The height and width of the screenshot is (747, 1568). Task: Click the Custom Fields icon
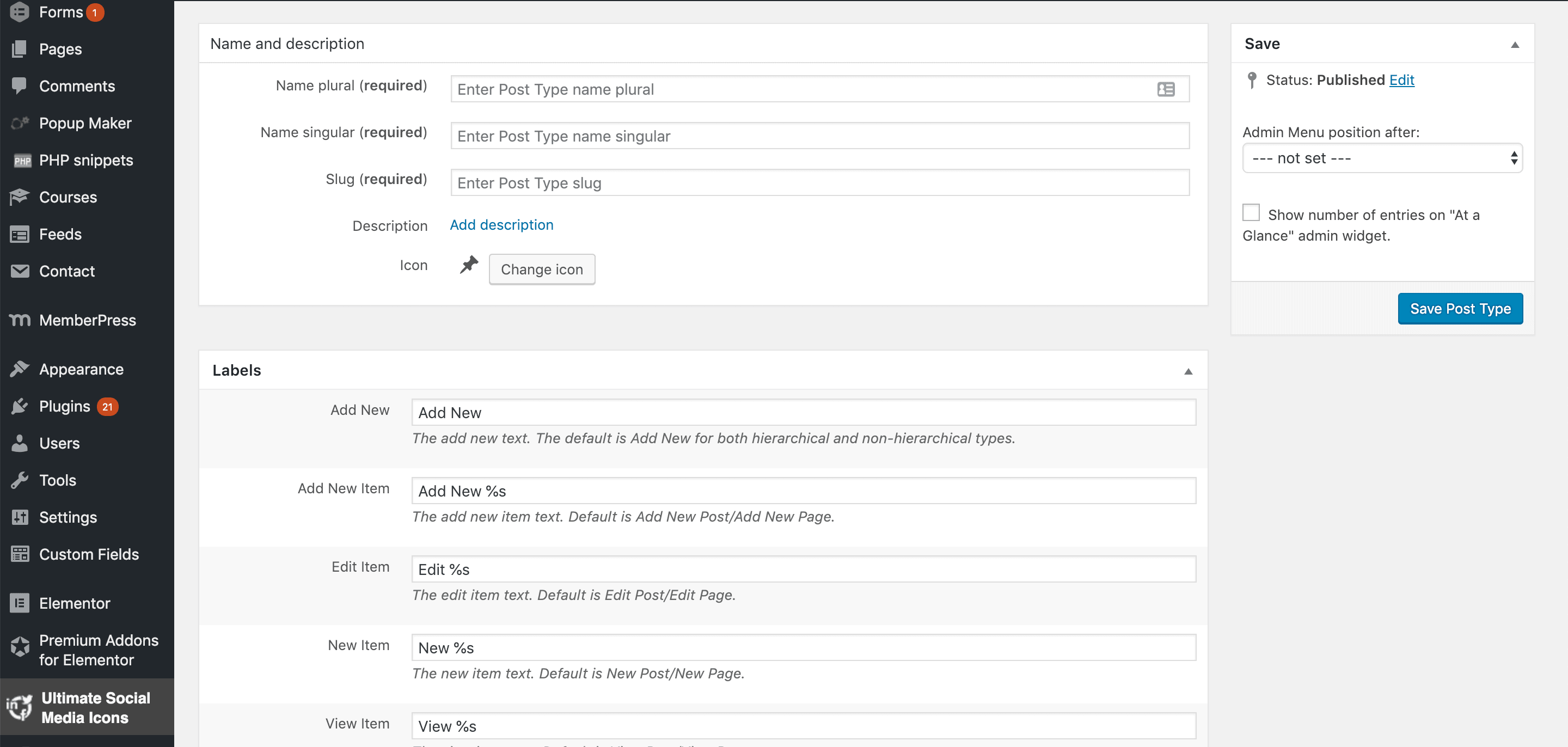(20, 554)
